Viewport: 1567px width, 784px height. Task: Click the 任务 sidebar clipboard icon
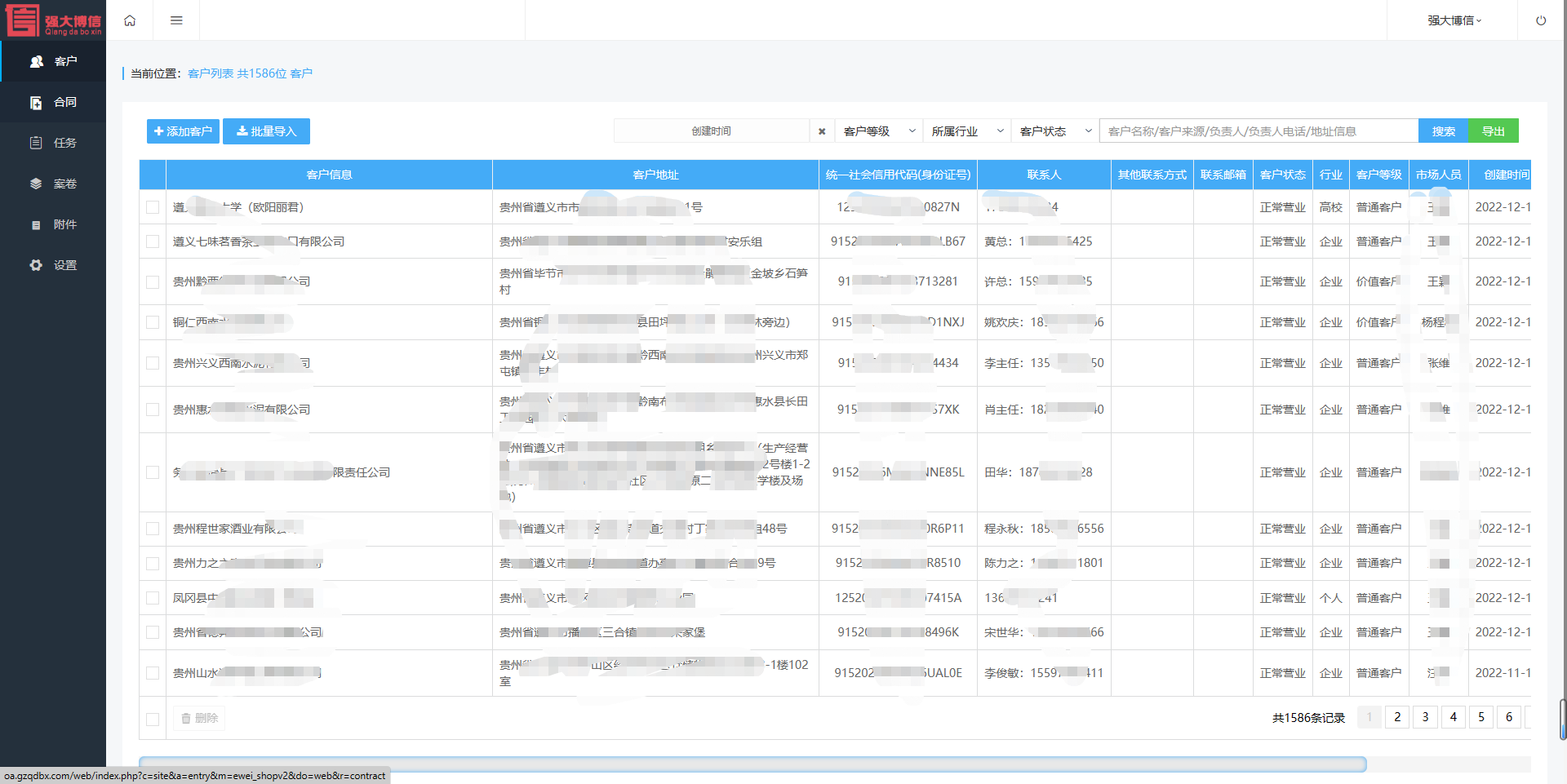36,143
